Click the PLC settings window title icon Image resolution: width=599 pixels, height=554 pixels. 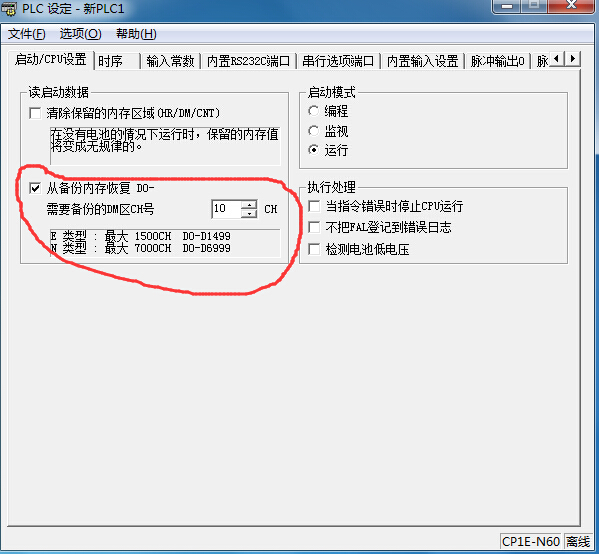click(x=8, y=8)
